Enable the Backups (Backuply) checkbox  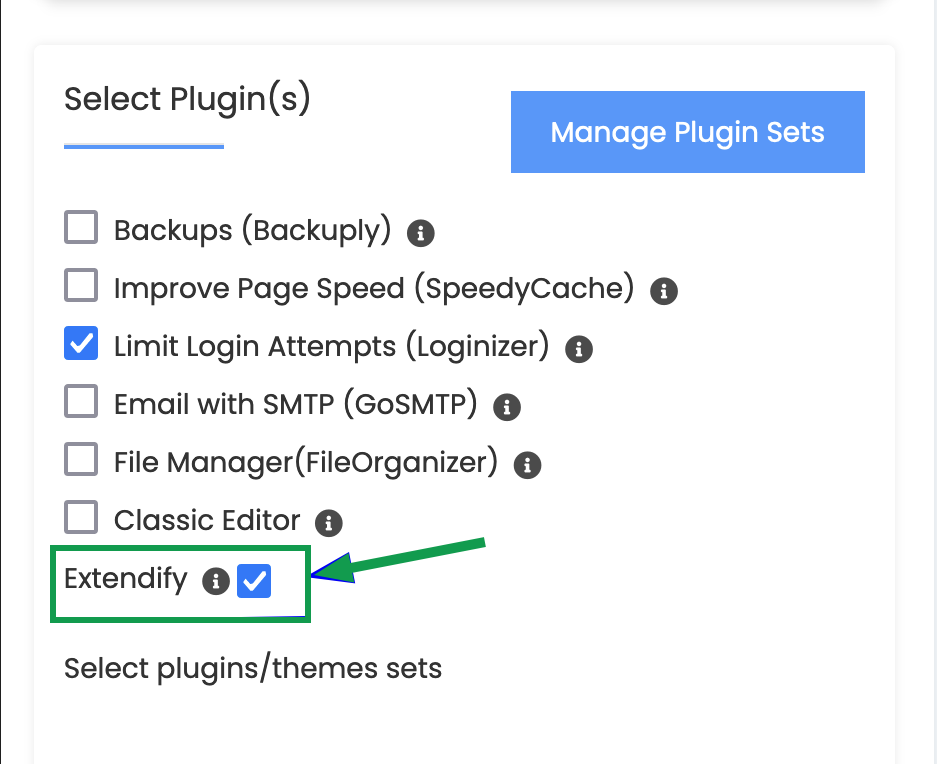point(81,229)
